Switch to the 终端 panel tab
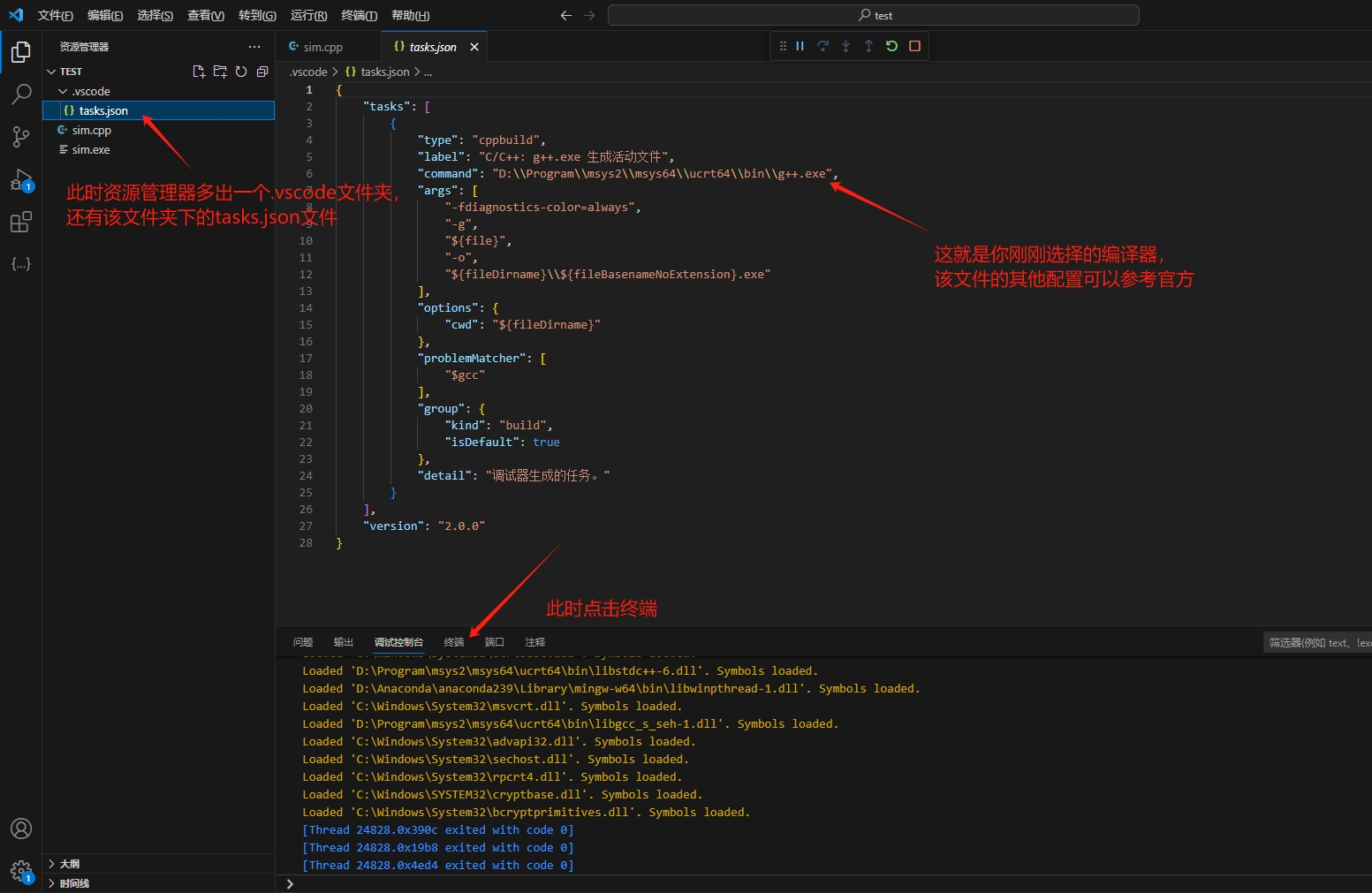 454,642
